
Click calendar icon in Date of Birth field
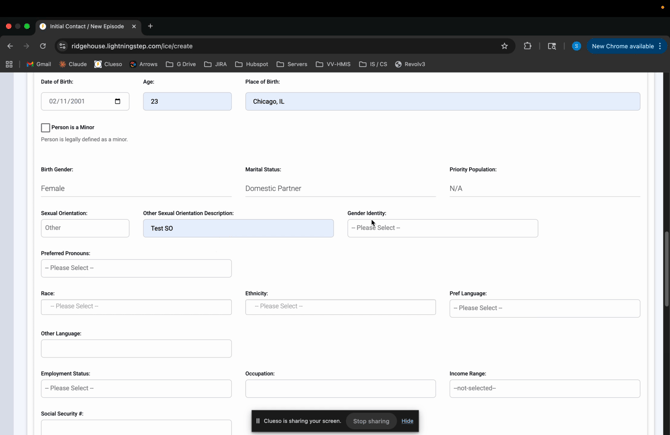pyautogui.click(x=117, y=101)
